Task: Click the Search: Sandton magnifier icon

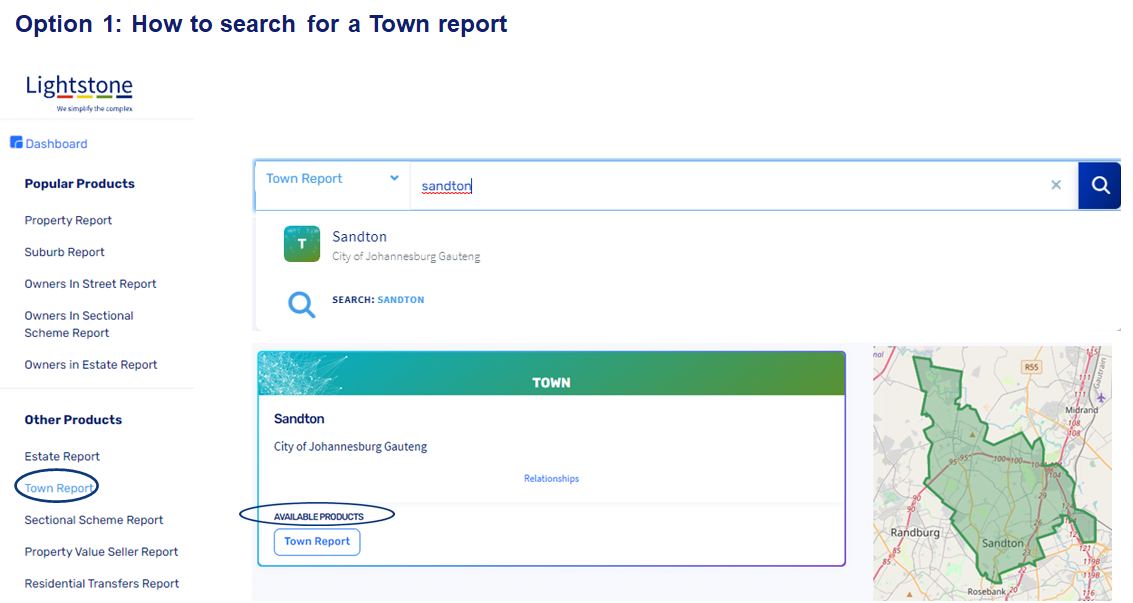Action: (x=302, y=303)
